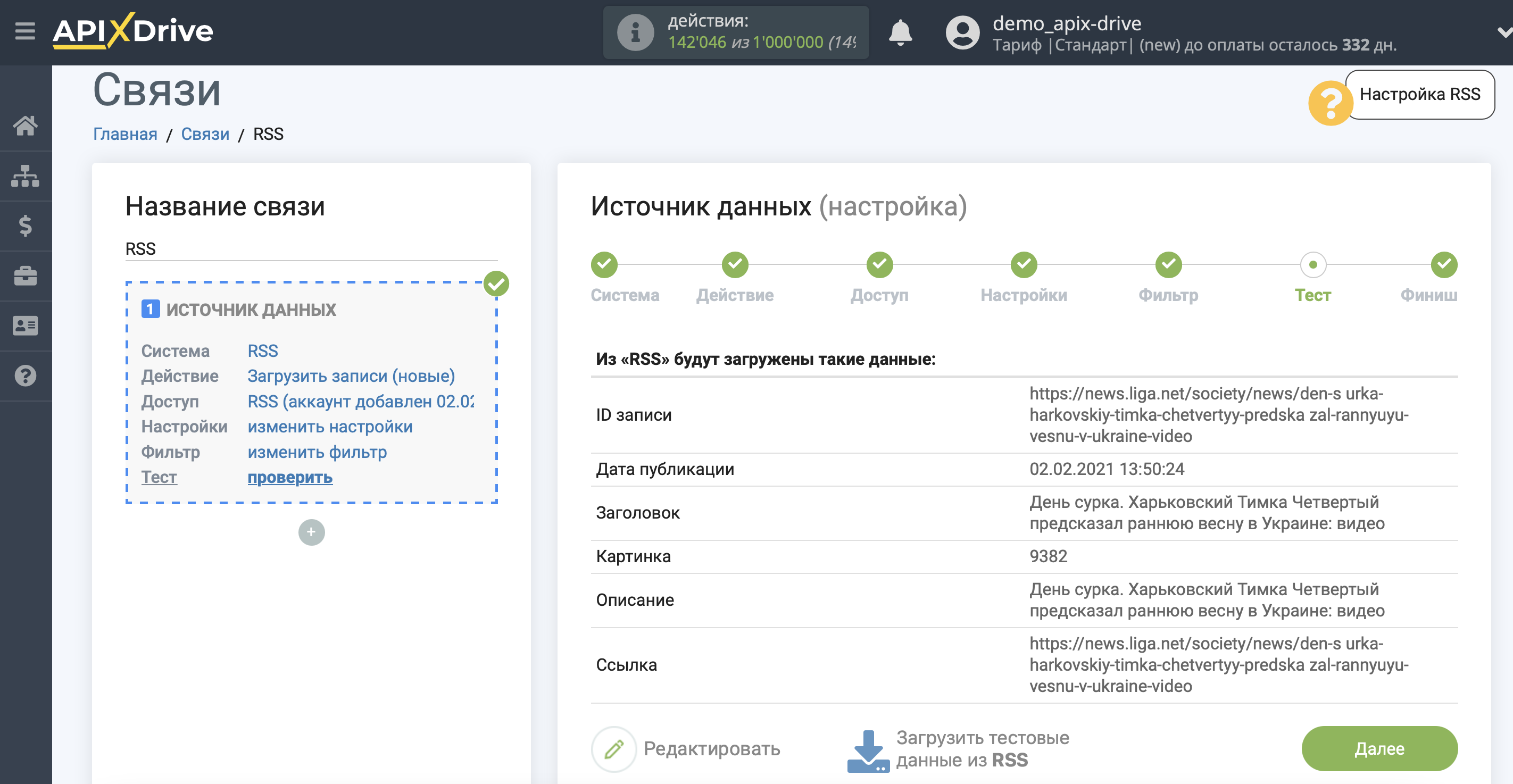Click the Редактировать pencil icon
This screenshot has width=1513, height=784.
614,749
